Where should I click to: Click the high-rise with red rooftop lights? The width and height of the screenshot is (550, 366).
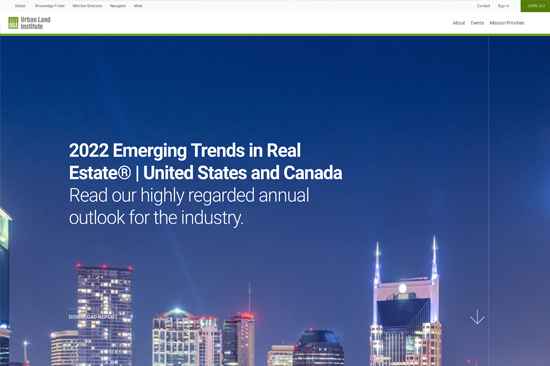[x=105, y=316]
